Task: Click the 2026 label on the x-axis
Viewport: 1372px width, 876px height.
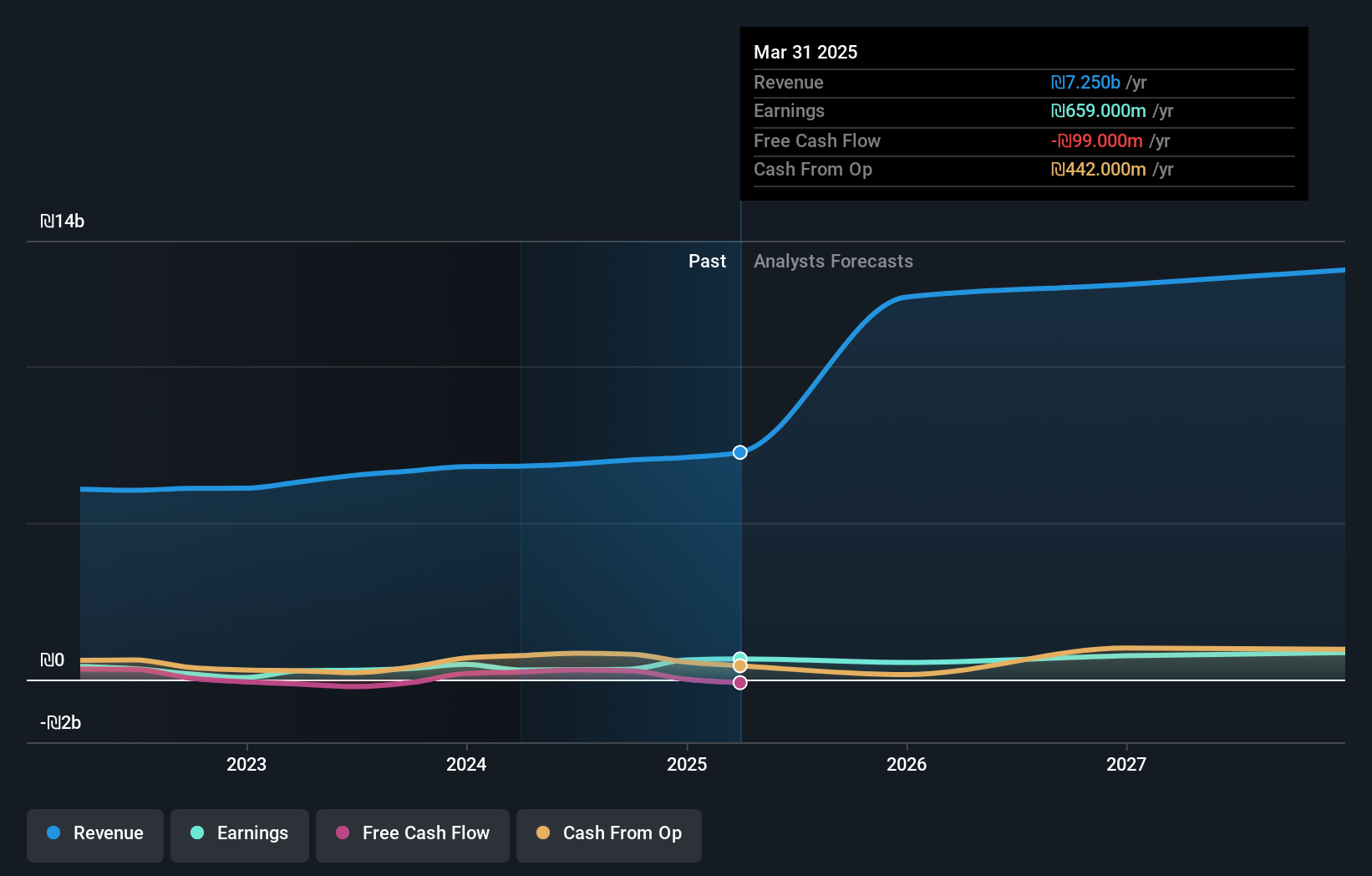Action: click(907, 763)
